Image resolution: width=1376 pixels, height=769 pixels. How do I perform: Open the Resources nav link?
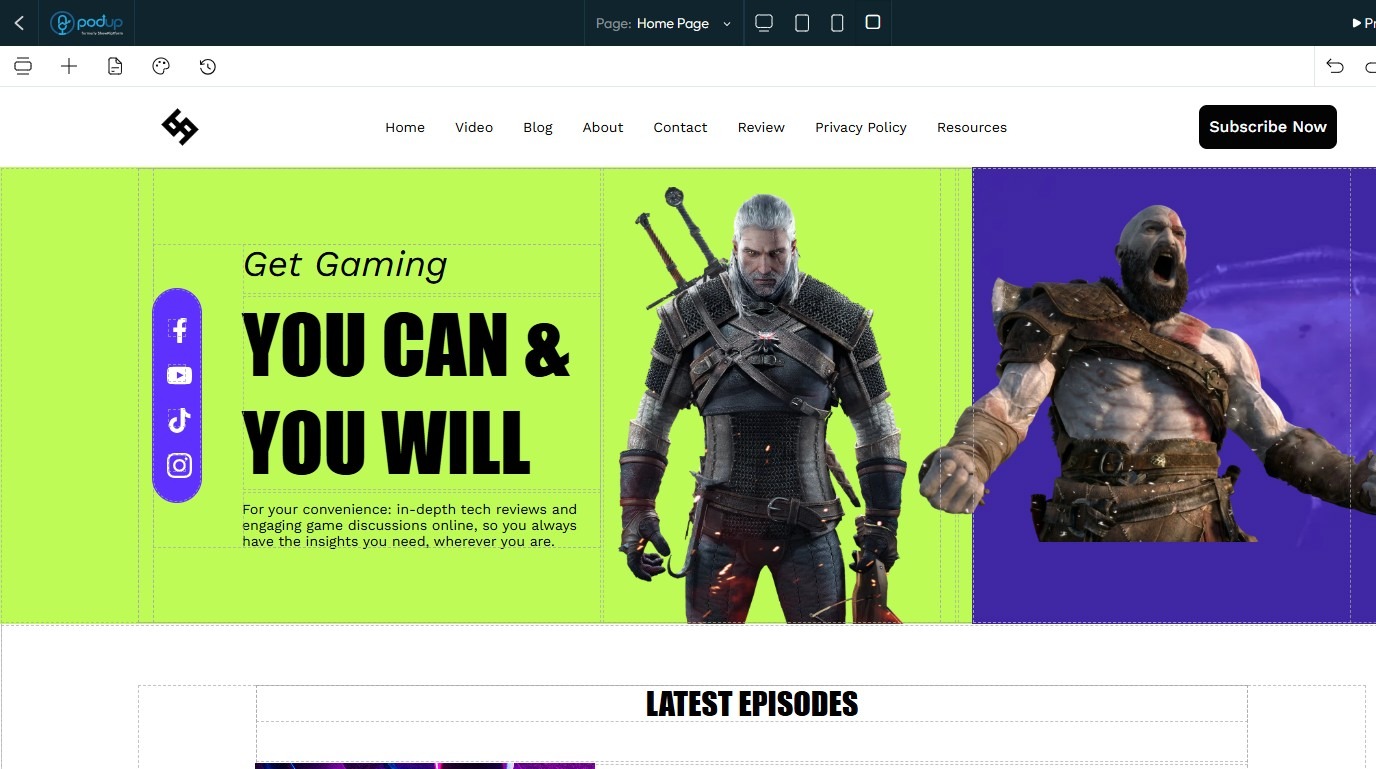[972, 127]
